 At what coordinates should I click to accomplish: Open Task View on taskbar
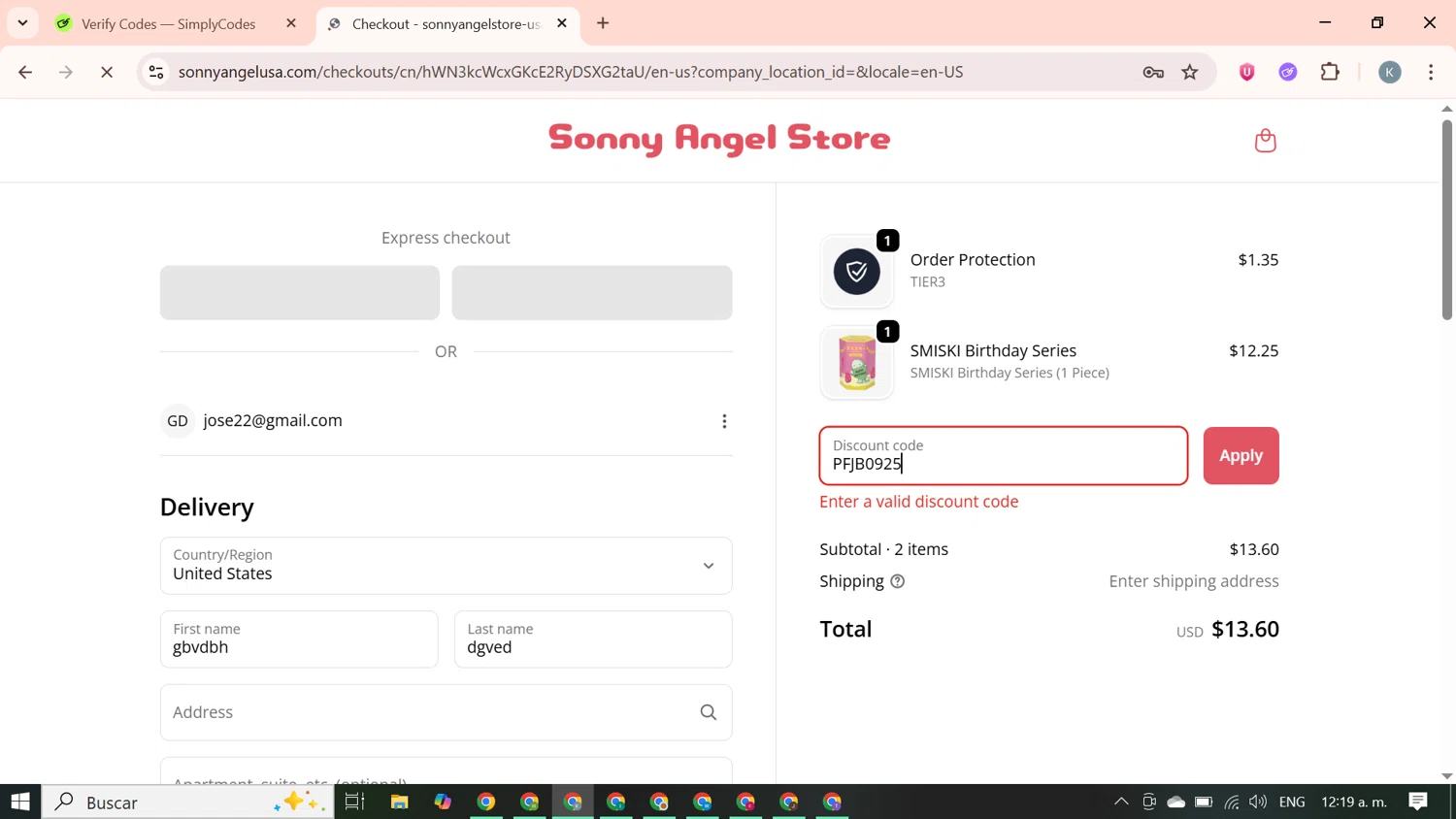tap(354, 802)
